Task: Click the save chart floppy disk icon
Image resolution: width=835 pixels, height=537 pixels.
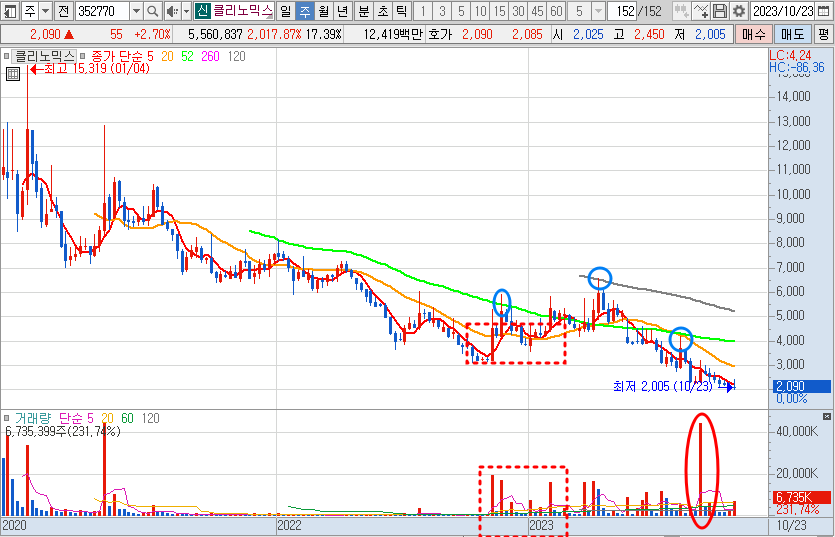Action: (719, 11)
